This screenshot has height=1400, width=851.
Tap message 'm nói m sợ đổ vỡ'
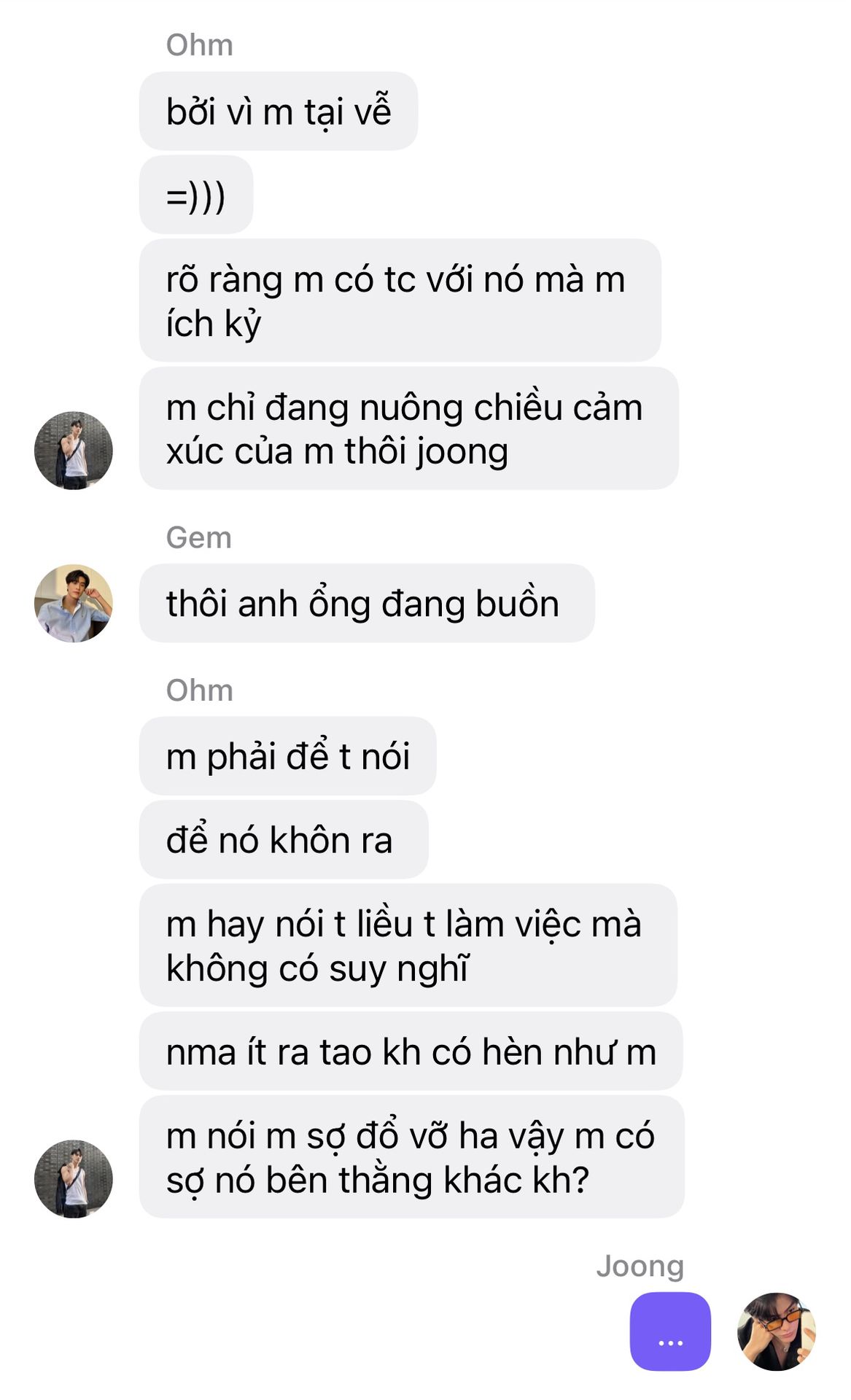pyautogui.click(x=412, y=1156)
